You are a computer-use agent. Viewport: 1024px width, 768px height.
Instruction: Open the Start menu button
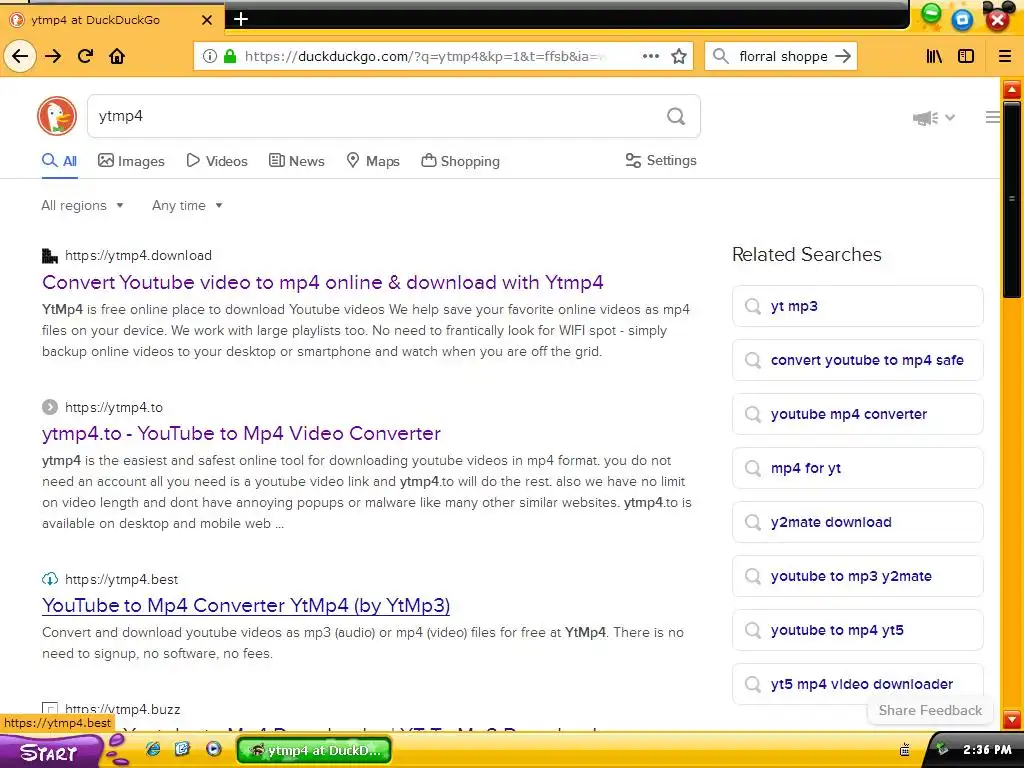click(51, 752)
